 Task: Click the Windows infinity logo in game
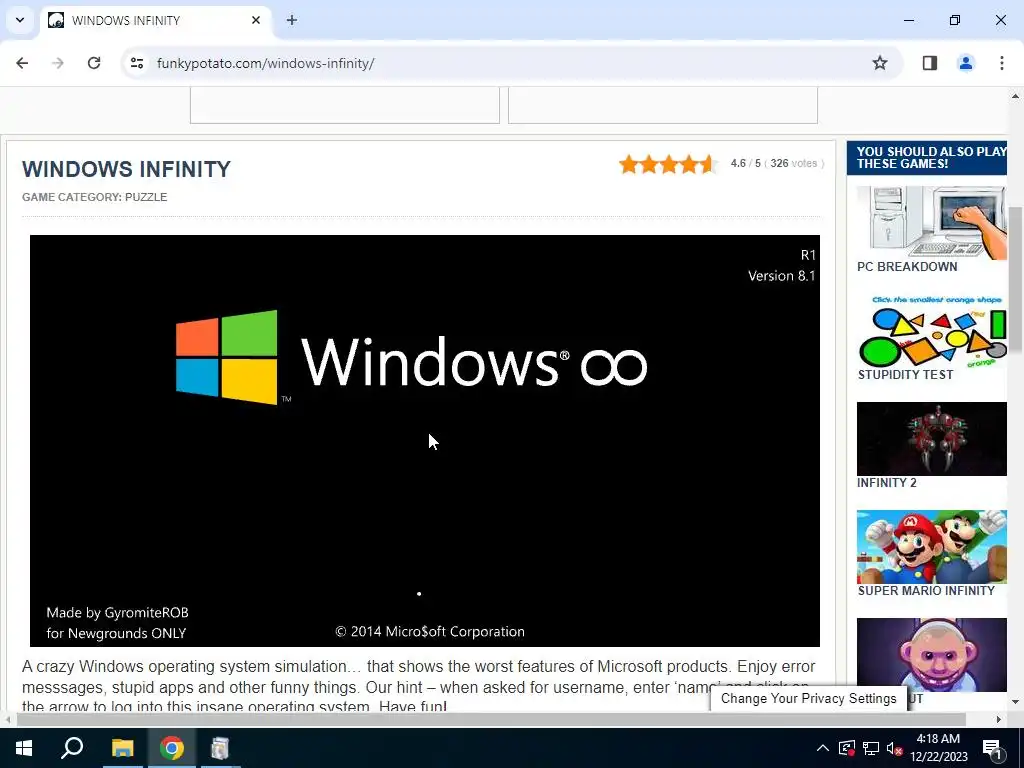click(411, 358)
